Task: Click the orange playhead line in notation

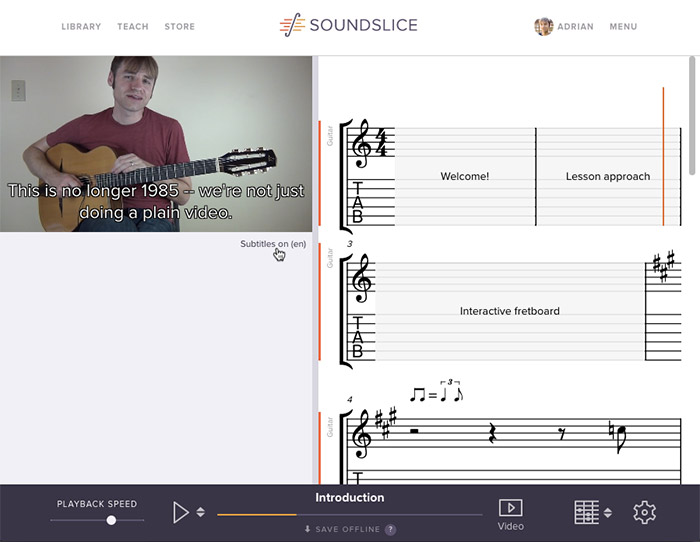Action: pyautogui.click(x=663, y=156)
